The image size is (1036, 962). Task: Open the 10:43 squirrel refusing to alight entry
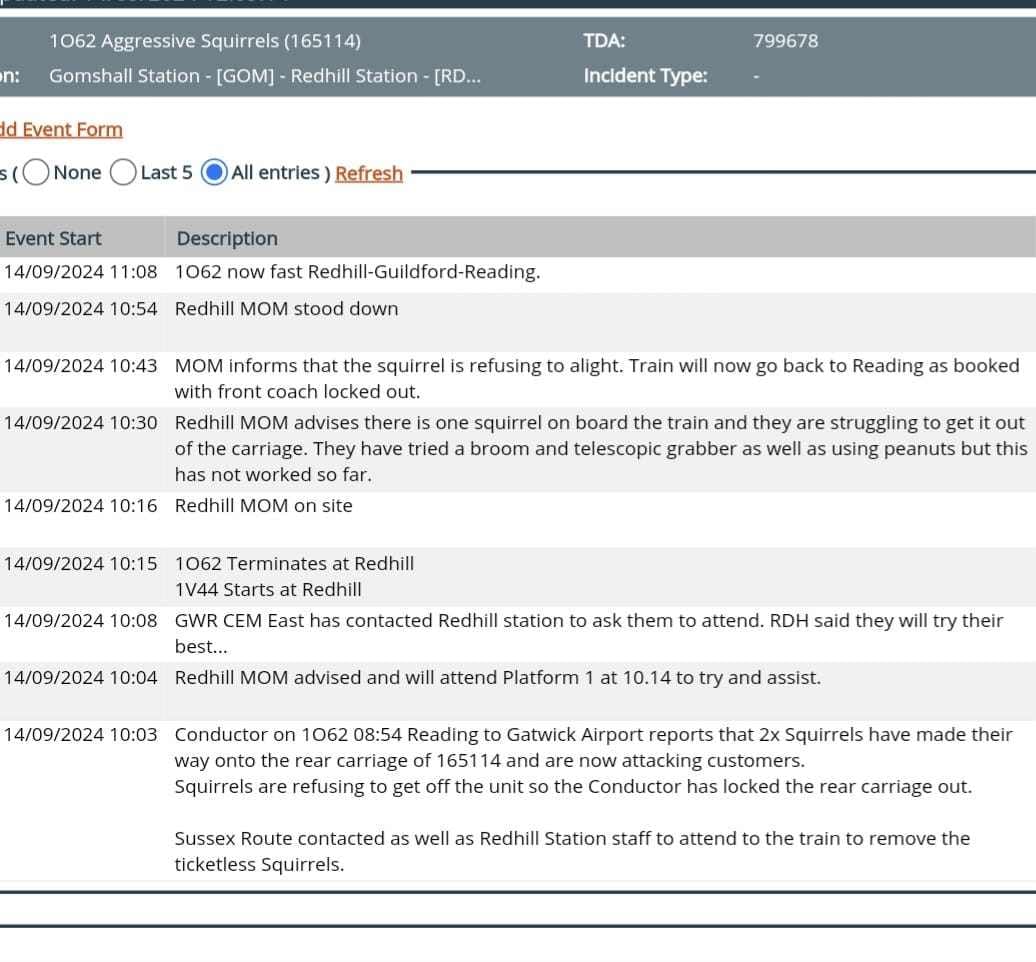pyautogui.click(x=596, y=377)
